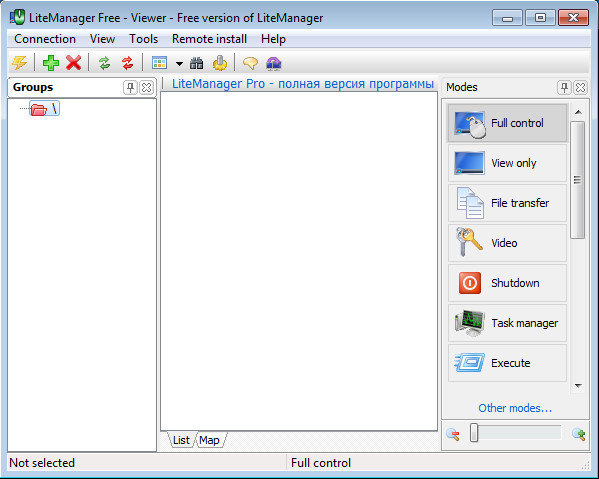Open the LiteManager Pro promo link
Image resolution: width=599 pixels, height=479 pixels.
click(x=303, y=84)
